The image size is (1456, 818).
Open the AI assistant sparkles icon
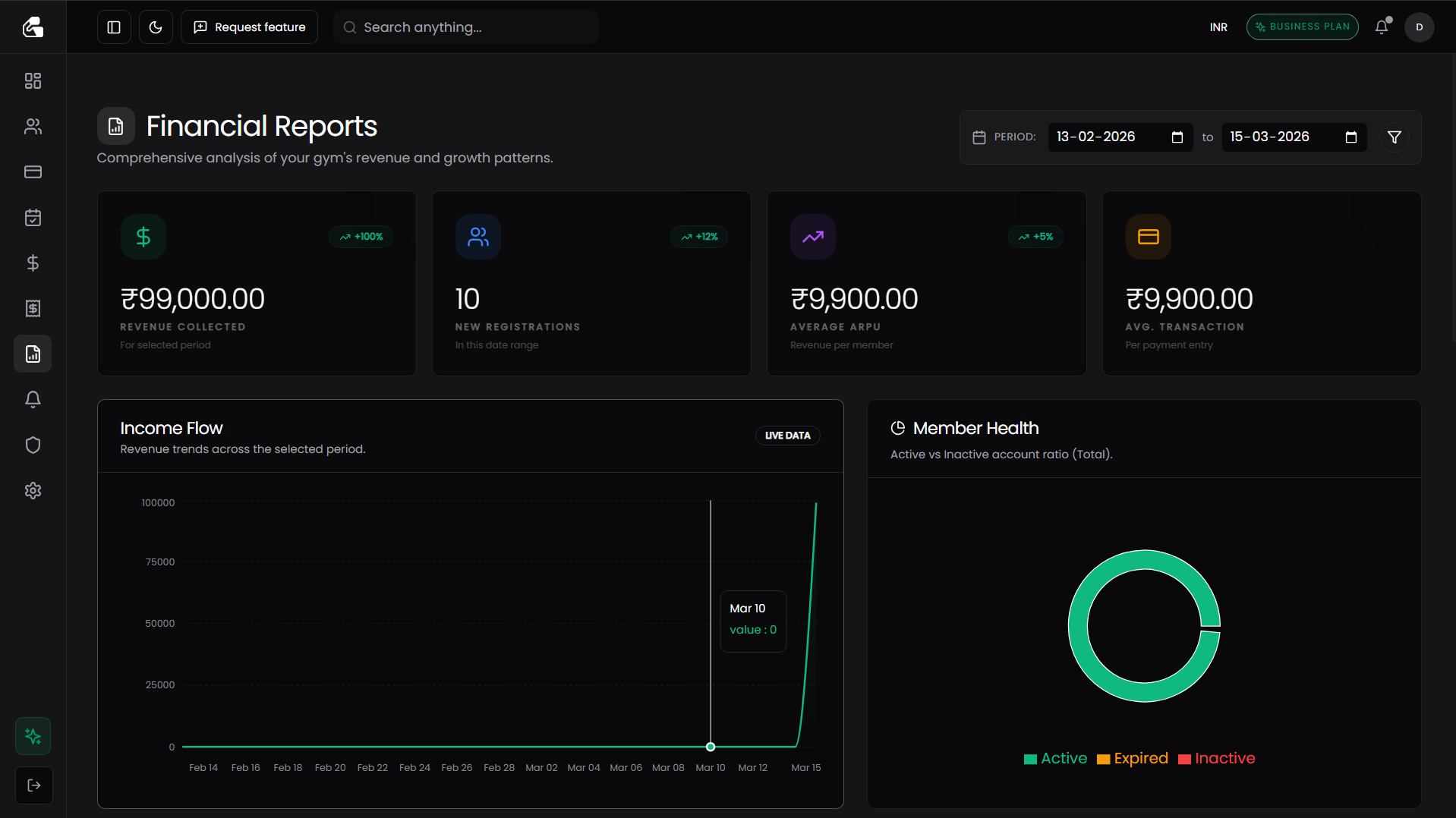pyautogui.click(x=33, y=735)
